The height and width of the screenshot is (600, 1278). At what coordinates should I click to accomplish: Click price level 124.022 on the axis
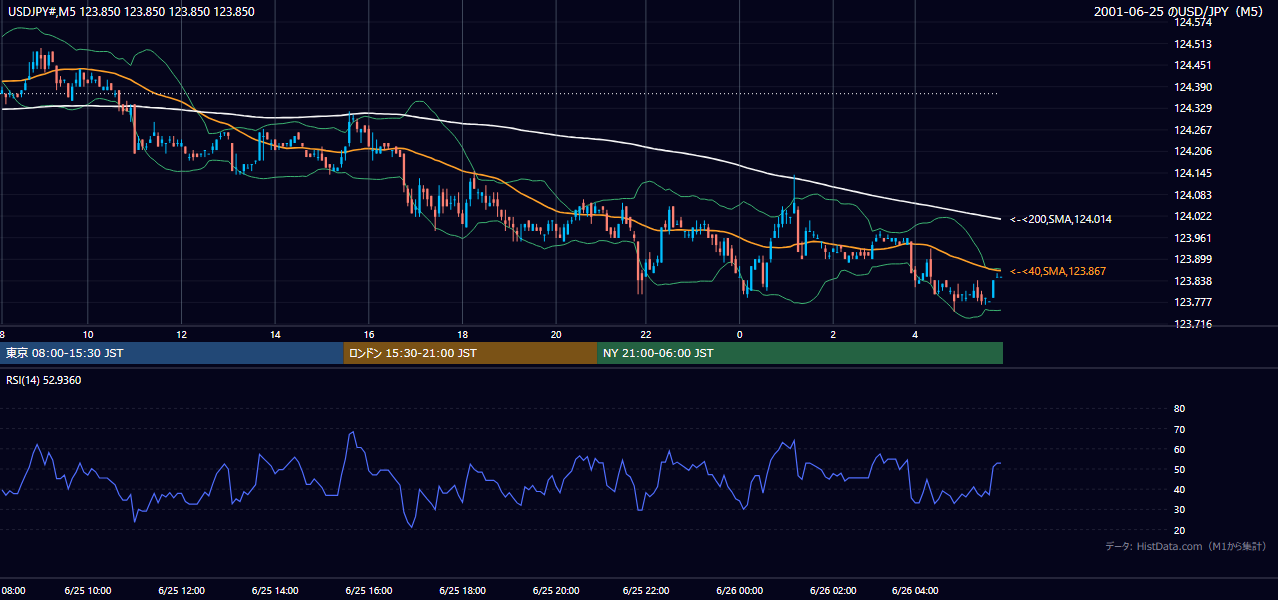[x=1193, y=216]
